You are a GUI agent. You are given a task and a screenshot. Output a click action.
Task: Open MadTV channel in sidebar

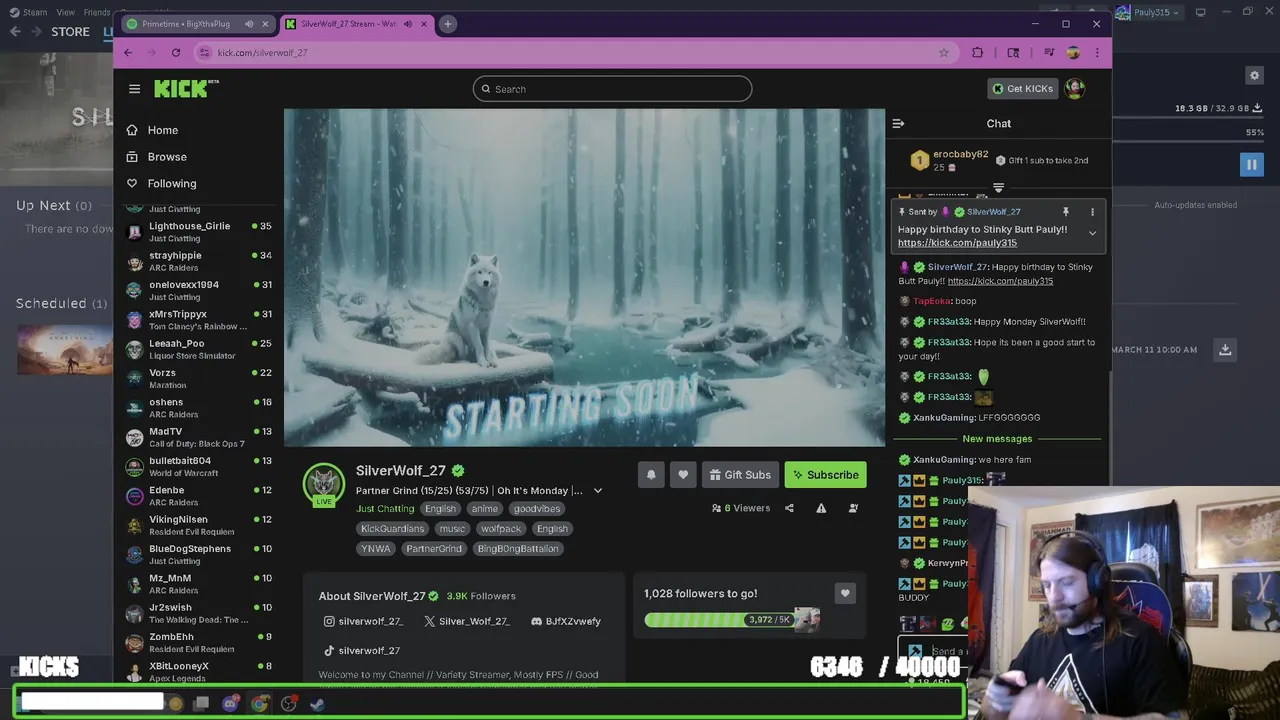[198, 437]
